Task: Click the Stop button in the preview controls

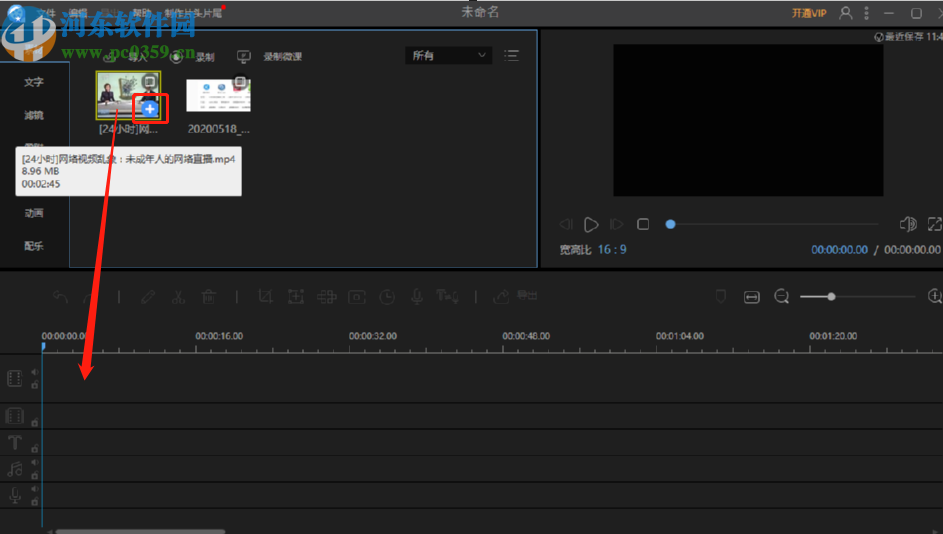Action: click(643, 224)
